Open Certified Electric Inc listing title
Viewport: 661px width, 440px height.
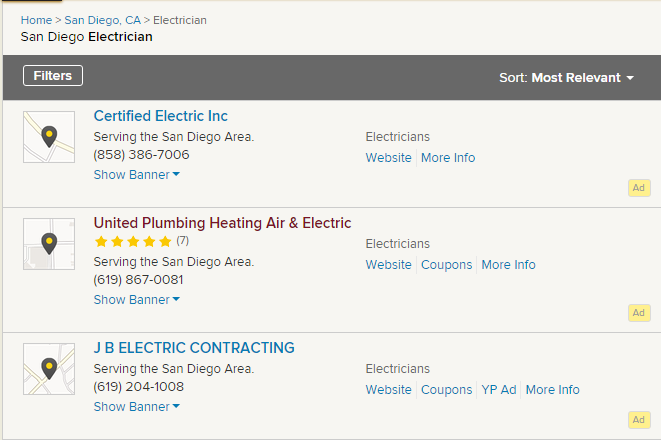tap(161, 116)
